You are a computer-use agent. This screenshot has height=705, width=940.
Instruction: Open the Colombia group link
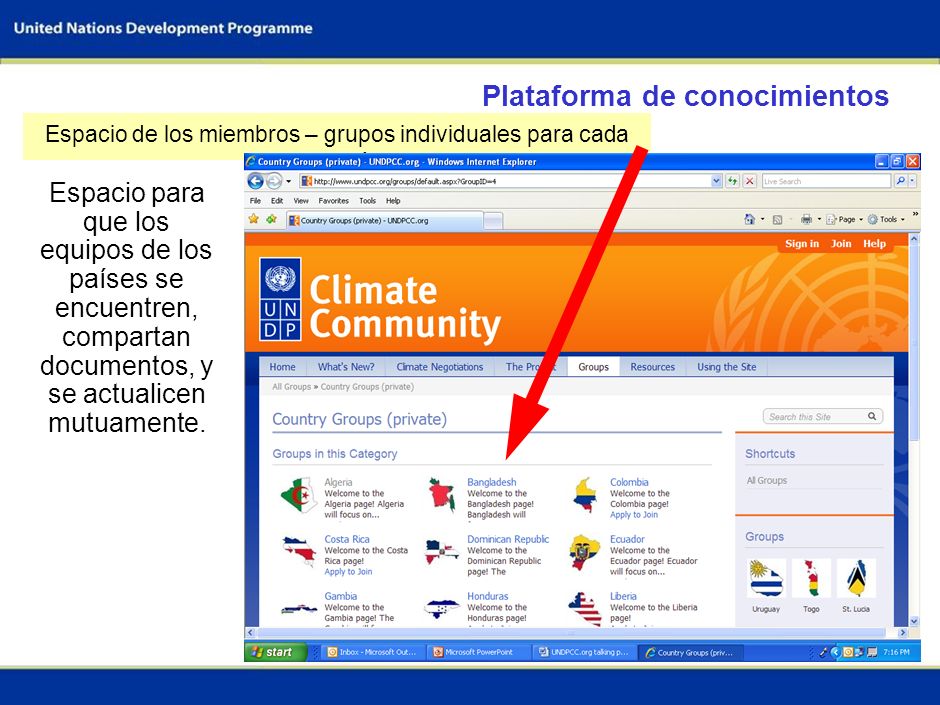629,482
